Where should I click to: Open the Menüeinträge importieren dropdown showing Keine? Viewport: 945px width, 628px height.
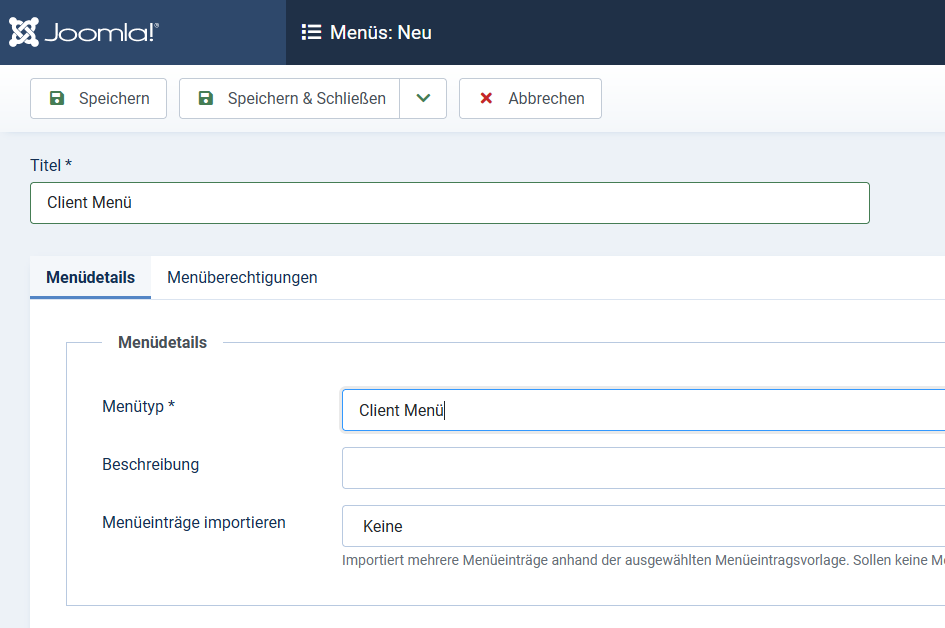tap(642, 526)
